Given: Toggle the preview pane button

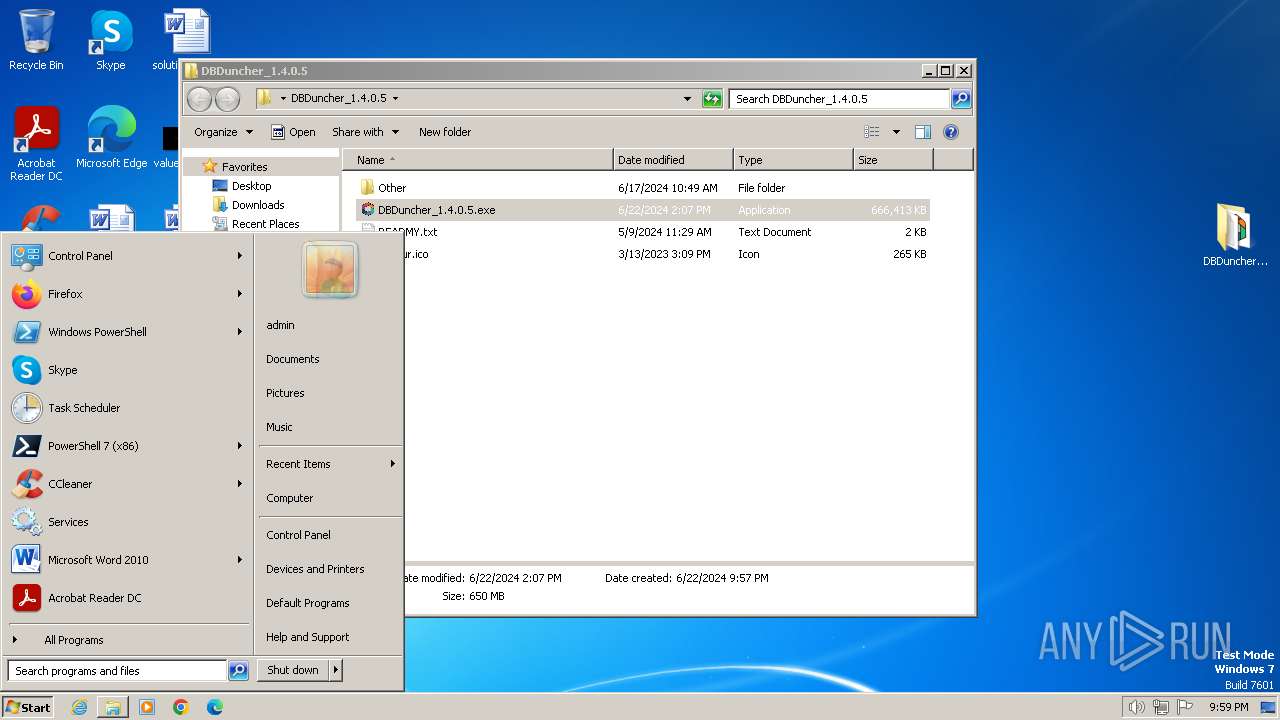Looking at the screenshot, I should pyautogui.click(x=923, y=132).
